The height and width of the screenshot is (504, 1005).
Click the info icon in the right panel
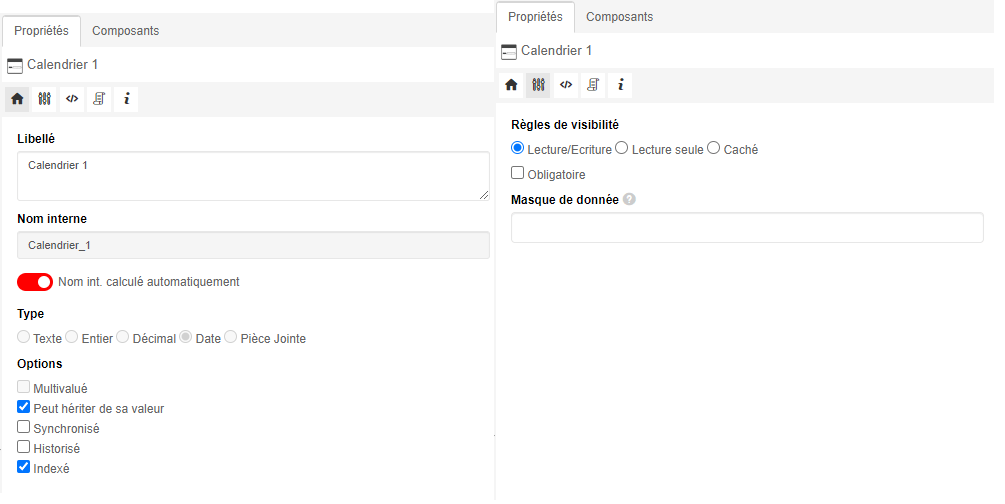point(621,85)
